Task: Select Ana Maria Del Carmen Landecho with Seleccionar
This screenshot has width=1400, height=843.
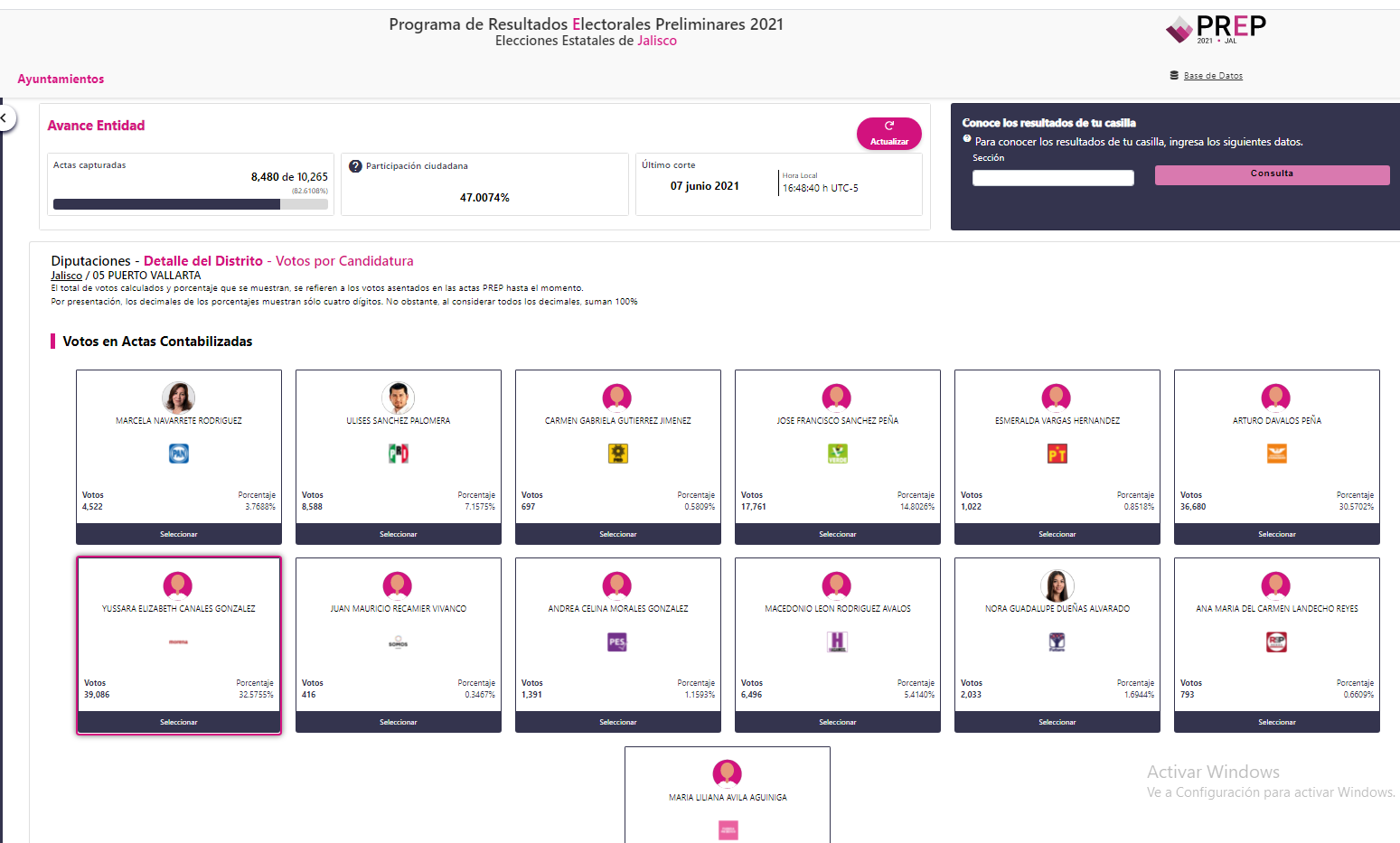Action: pyautogui.click(x=1277, y=722)
